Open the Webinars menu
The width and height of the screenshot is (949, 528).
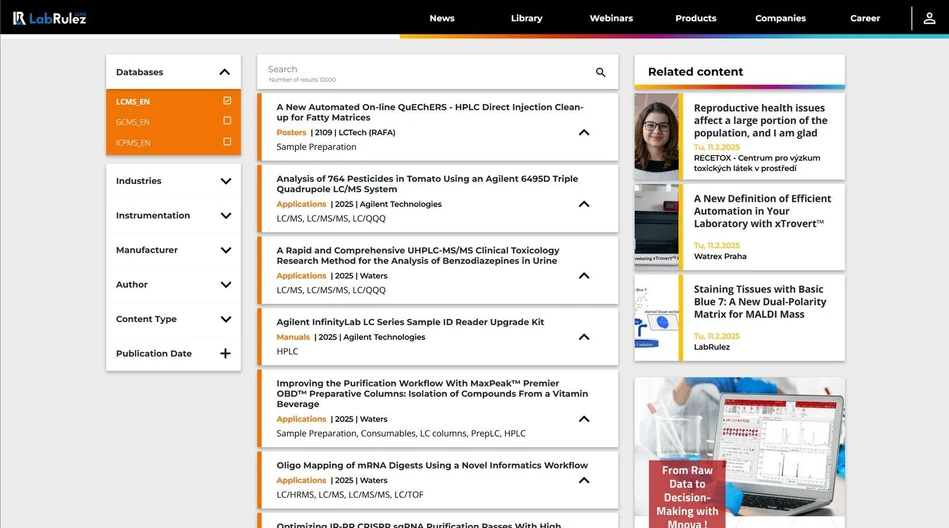[611, 18]
